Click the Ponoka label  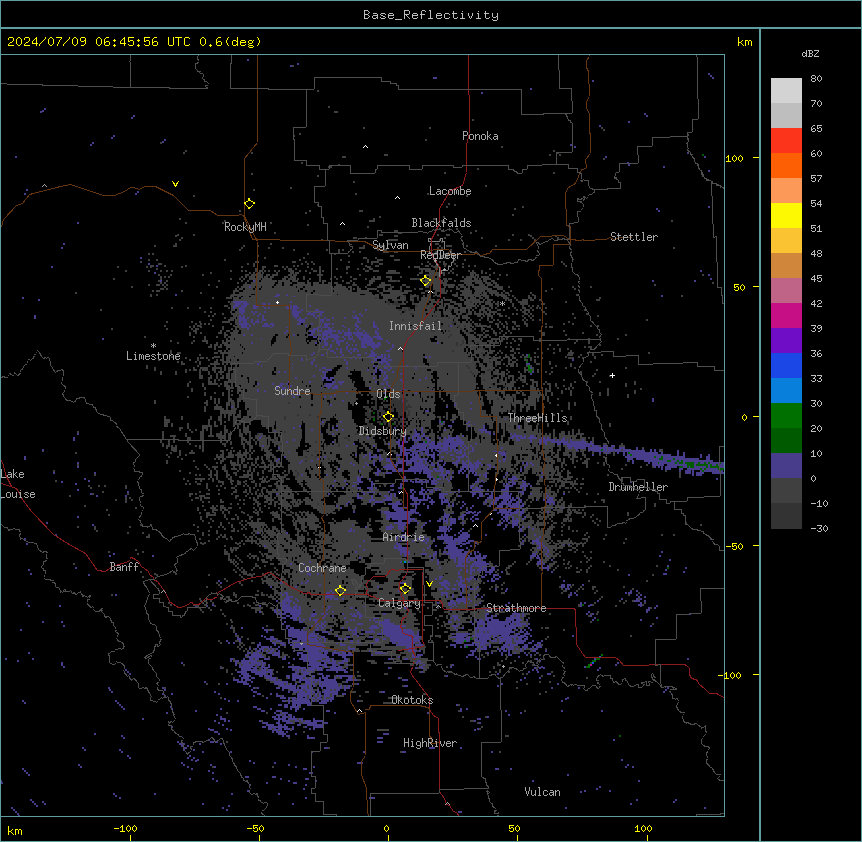480,136
